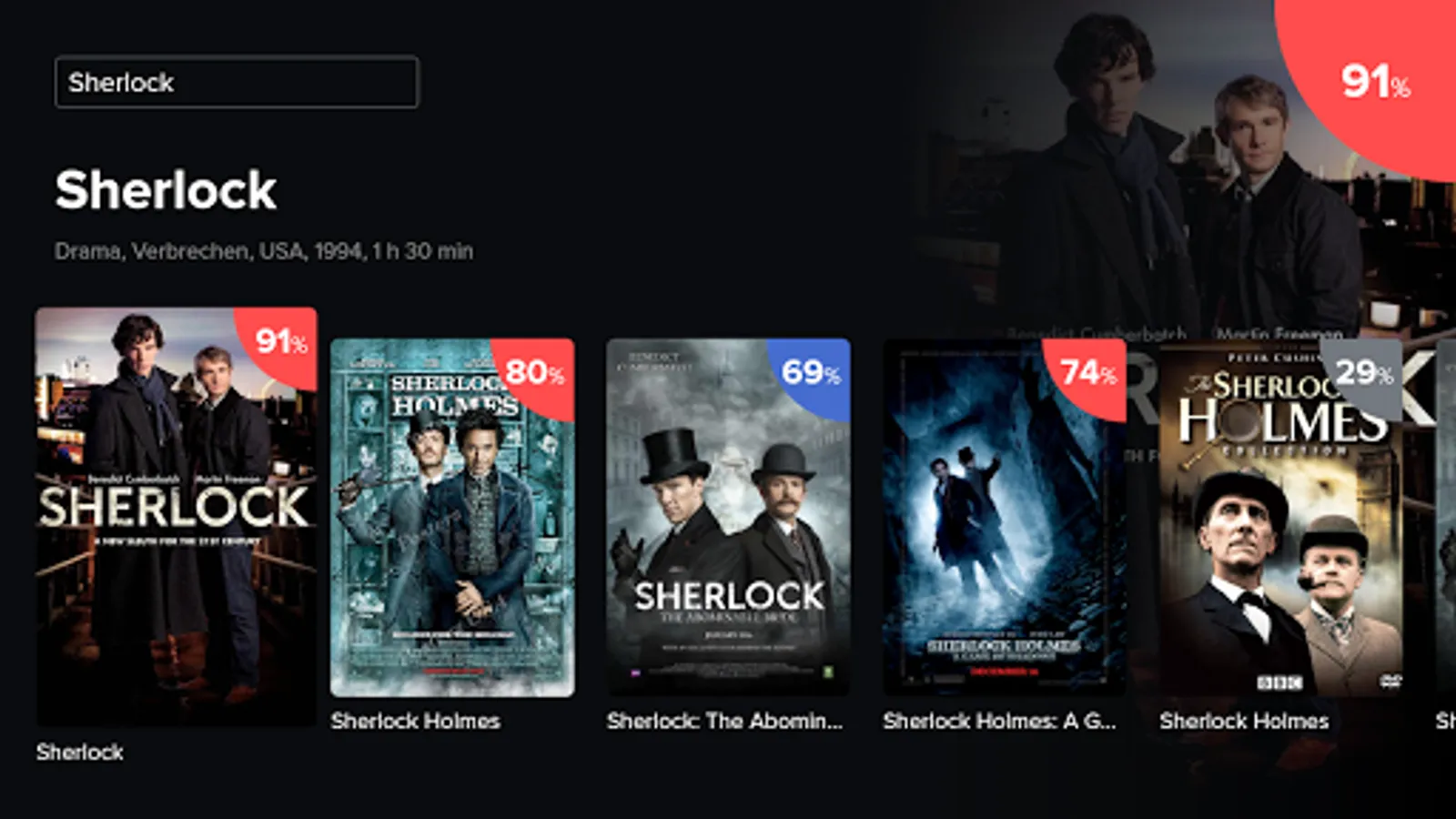Click the Sherlock Holmes: A G... caption
1456x819 pixels.
[x=999, y=721]
